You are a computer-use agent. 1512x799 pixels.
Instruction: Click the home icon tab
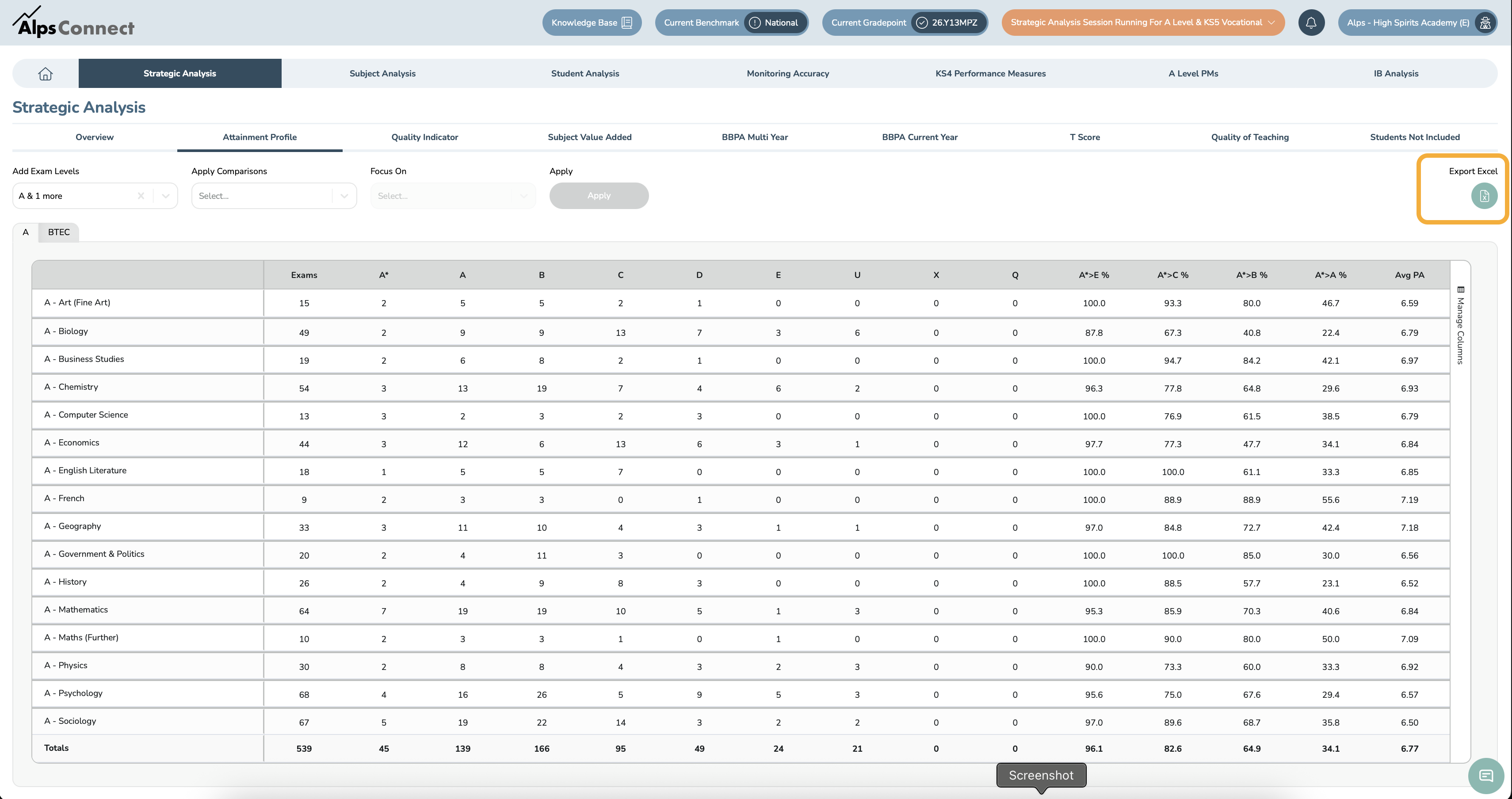point(45,73)
